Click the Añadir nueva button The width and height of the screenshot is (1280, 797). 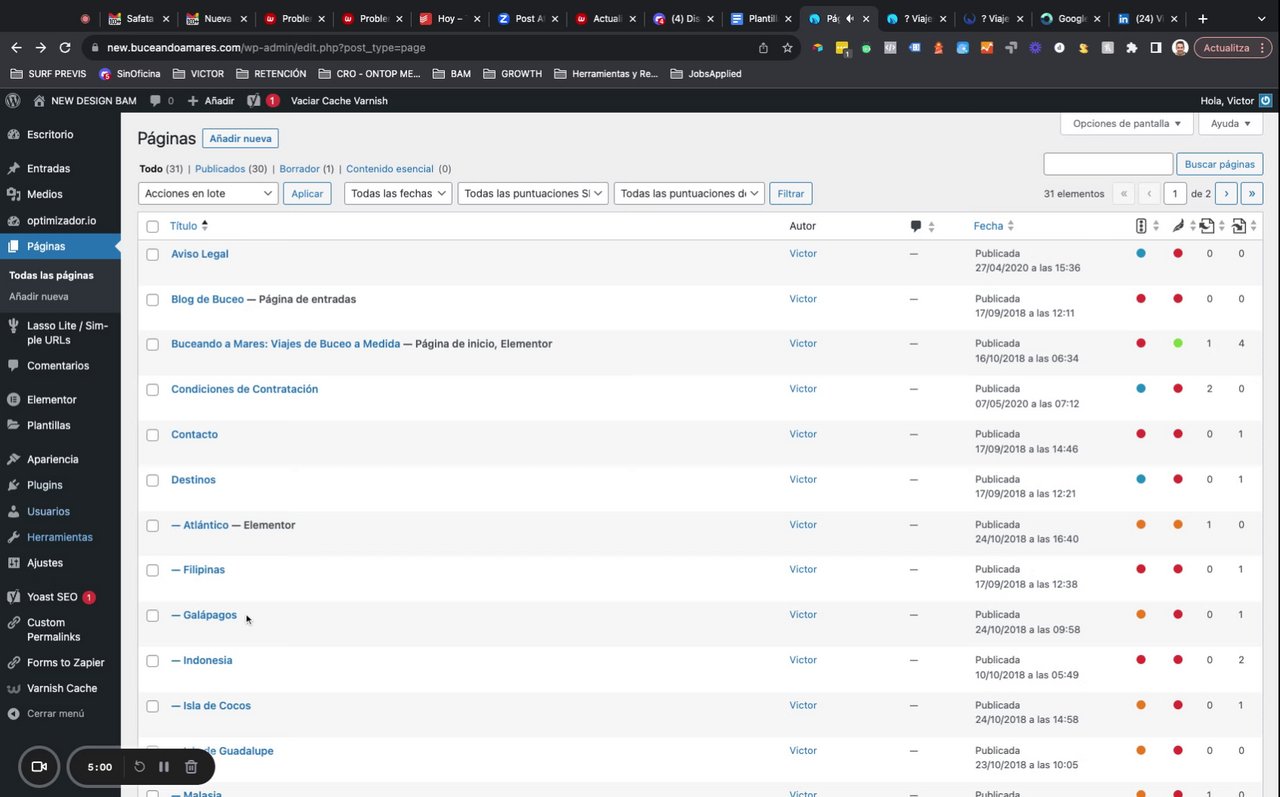click(x=240, y=139)
